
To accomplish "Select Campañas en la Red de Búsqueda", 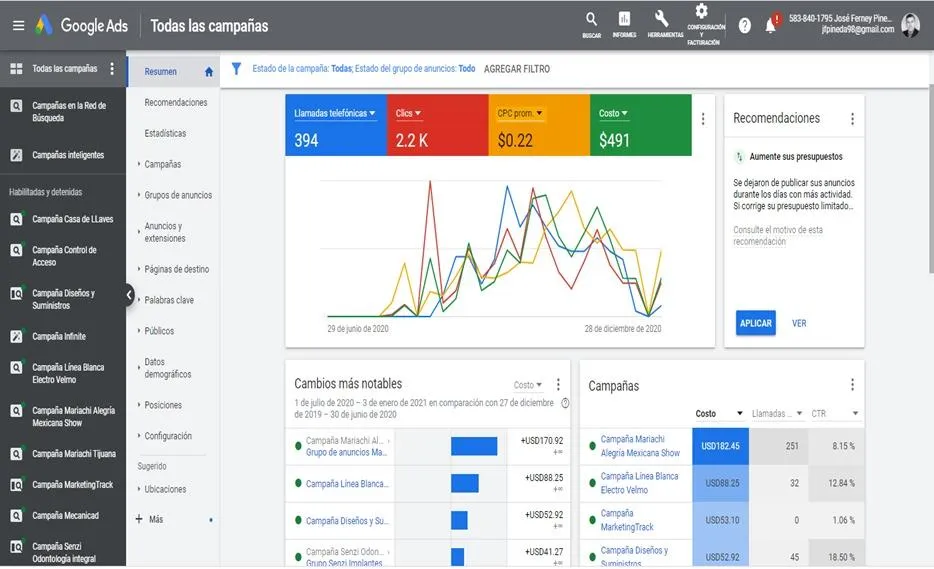I will 69,112.
